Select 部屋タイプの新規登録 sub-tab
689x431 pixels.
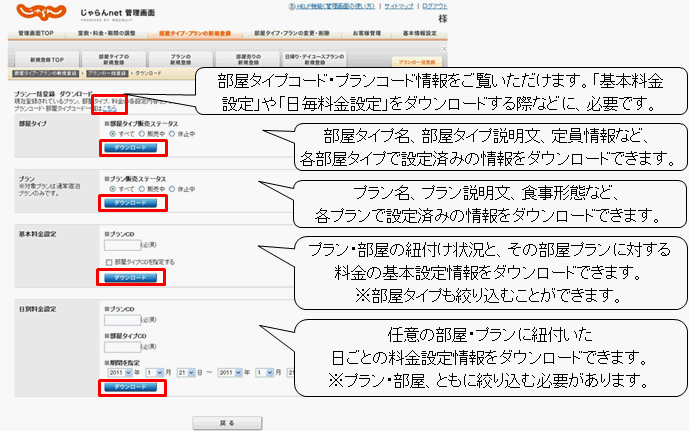(114, 59)
